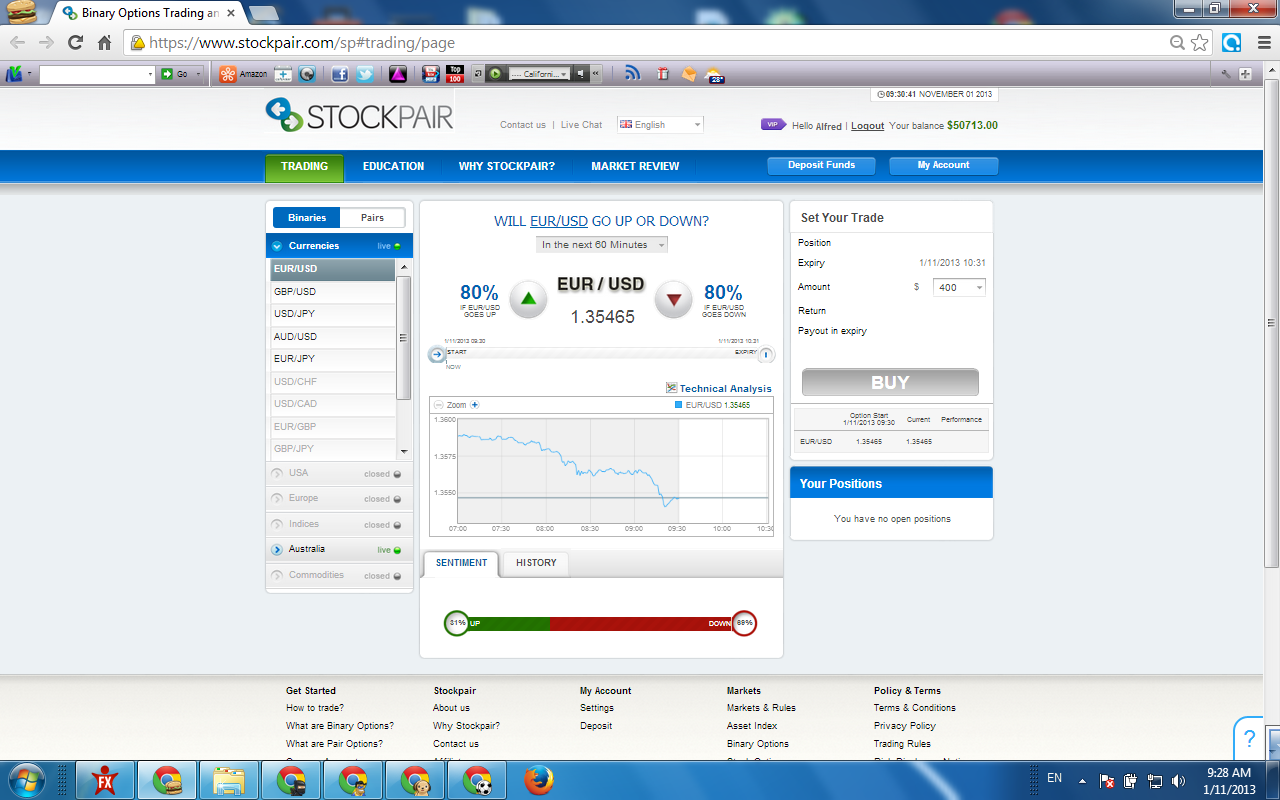The image size is (1280, 800).
Task: Open File Explorer from the taskbar
Action: (x=229, y=780)
